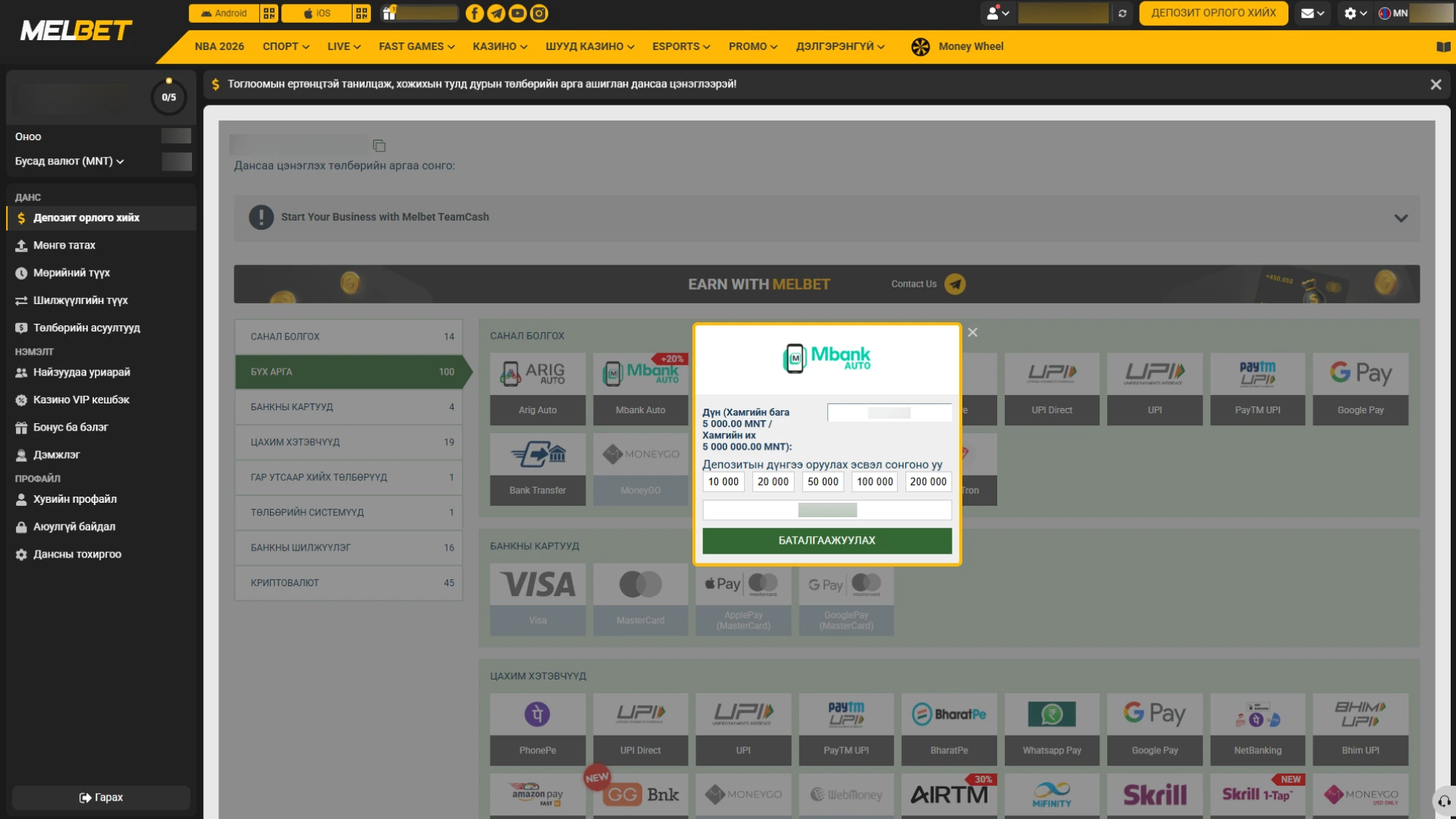The width and height of the screenshot is (1456, 819).
Task: Choose the 200 000 preset amount
Action: click(x=928, y=482)
